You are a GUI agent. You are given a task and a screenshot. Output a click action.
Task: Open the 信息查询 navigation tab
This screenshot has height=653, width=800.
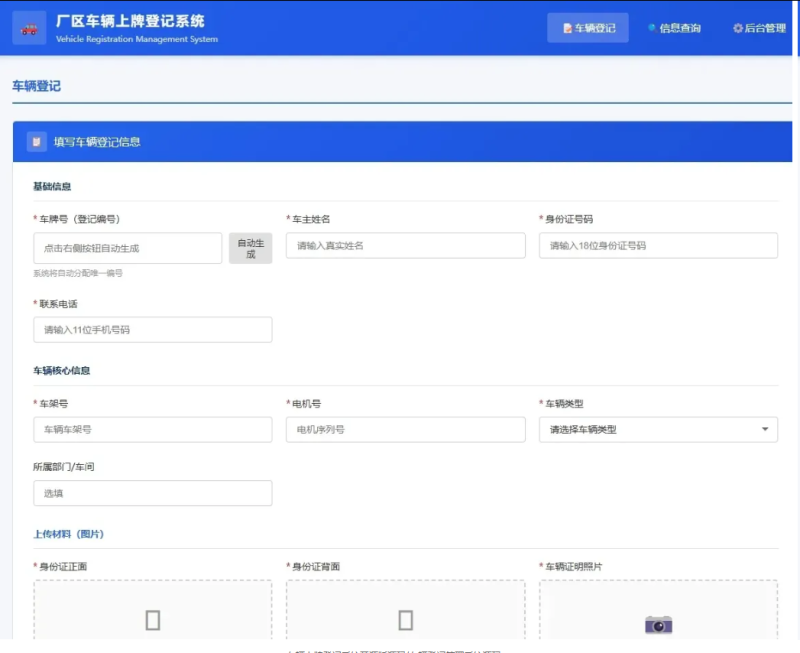(674, 28)
